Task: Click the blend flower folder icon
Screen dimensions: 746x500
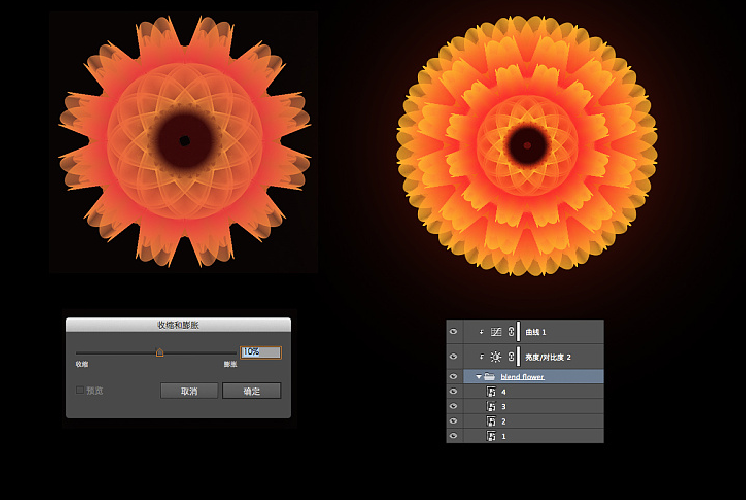Action: 489,377
